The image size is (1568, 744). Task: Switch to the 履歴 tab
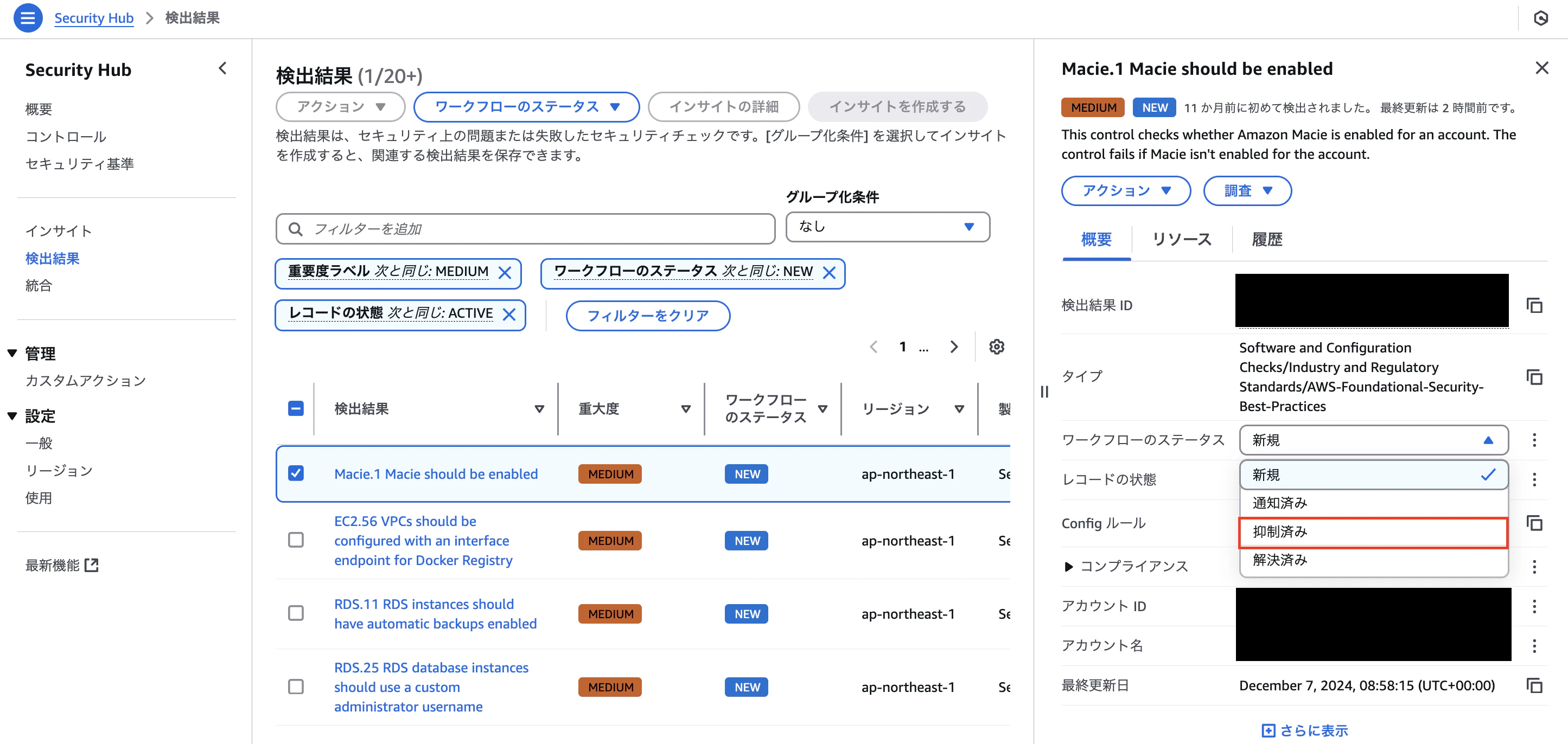(x=1267, y=240)
